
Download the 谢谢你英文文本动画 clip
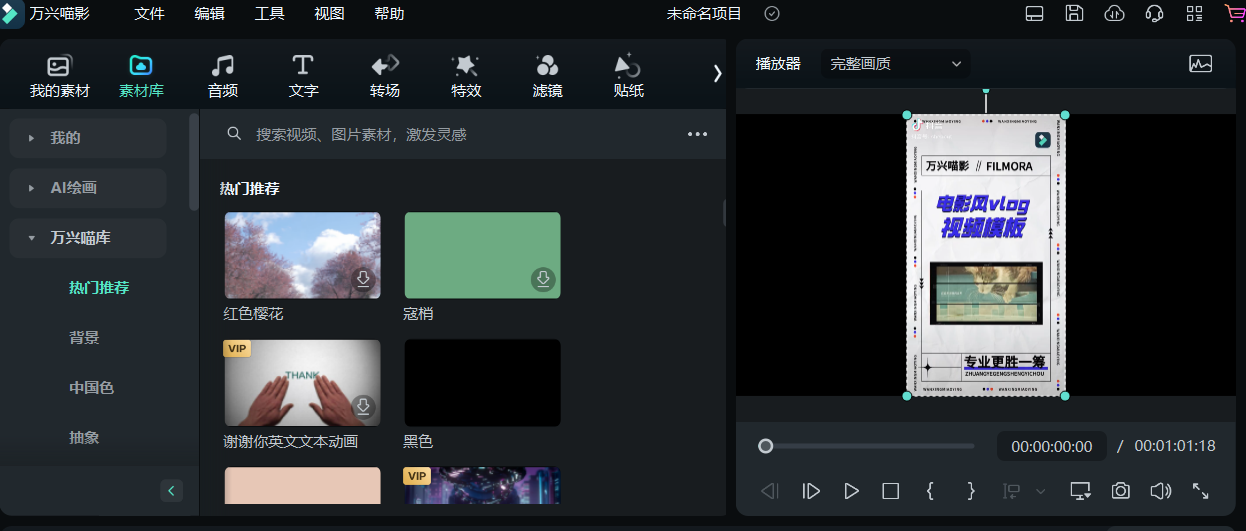pyautogui.click(x=364, y=406)
